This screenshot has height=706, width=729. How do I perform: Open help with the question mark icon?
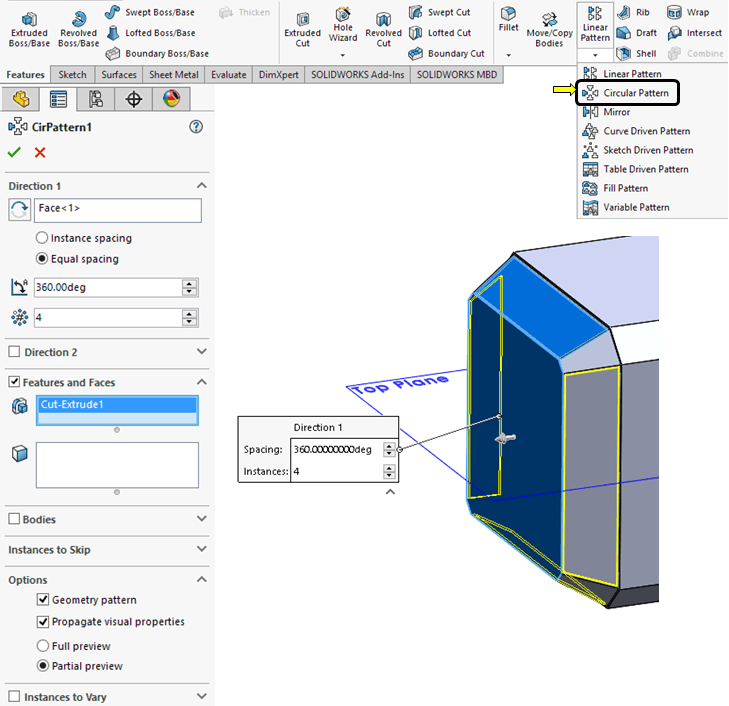click(196, 126)
